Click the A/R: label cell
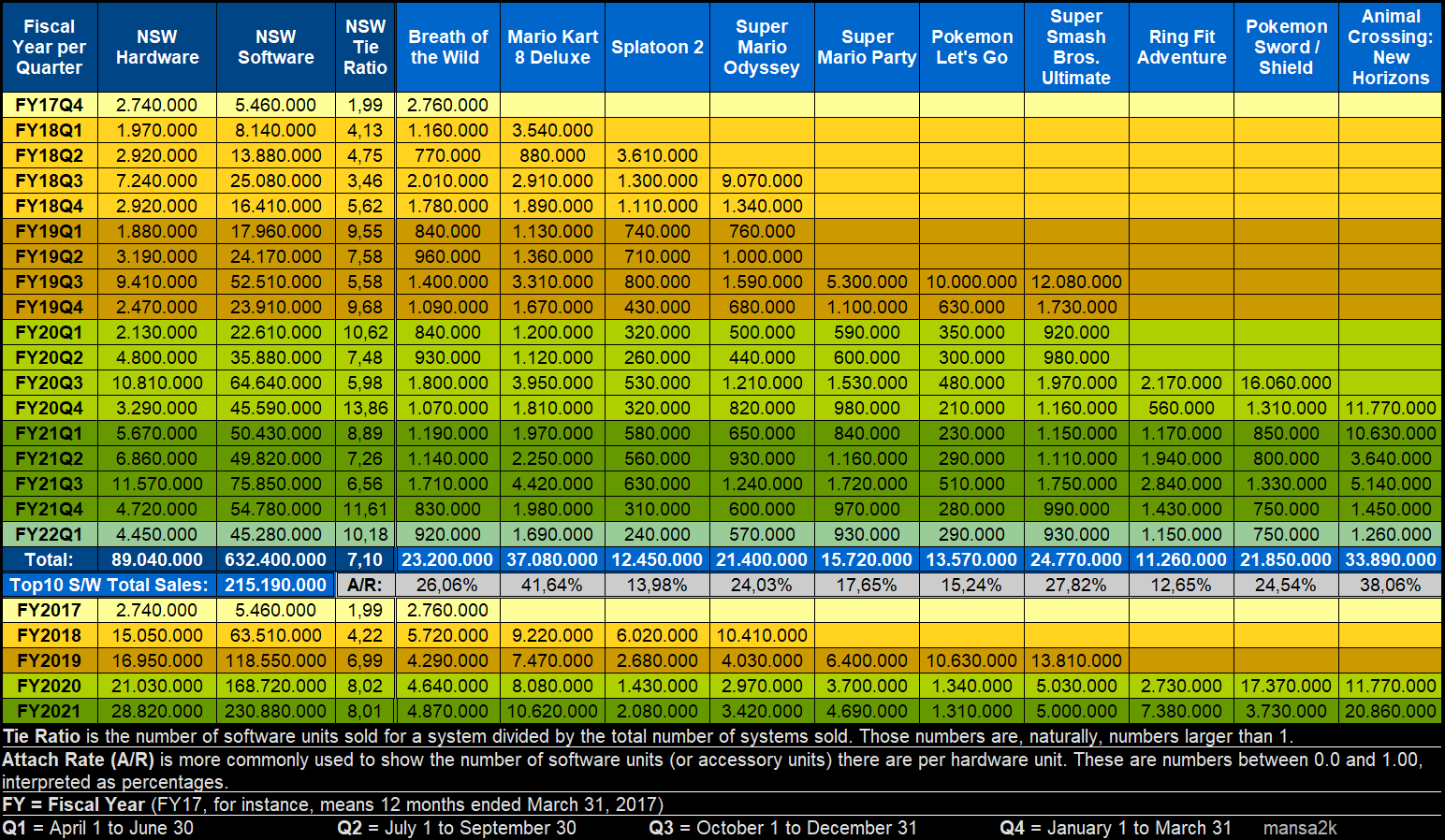Viewport: 1445px width, 840px height. (365, 585)
